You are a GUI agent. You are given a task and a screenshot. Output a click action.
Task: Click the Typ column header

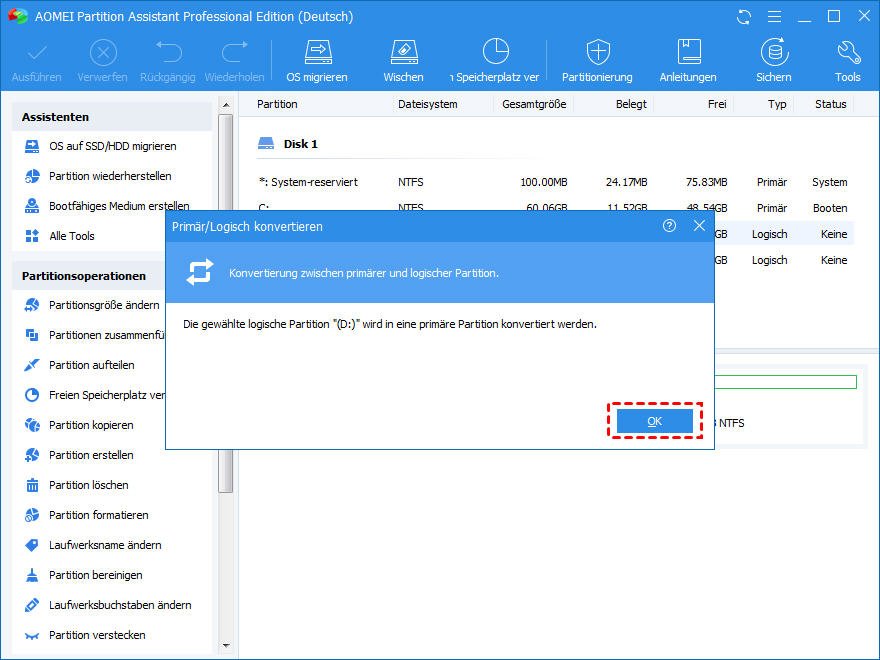777,104
